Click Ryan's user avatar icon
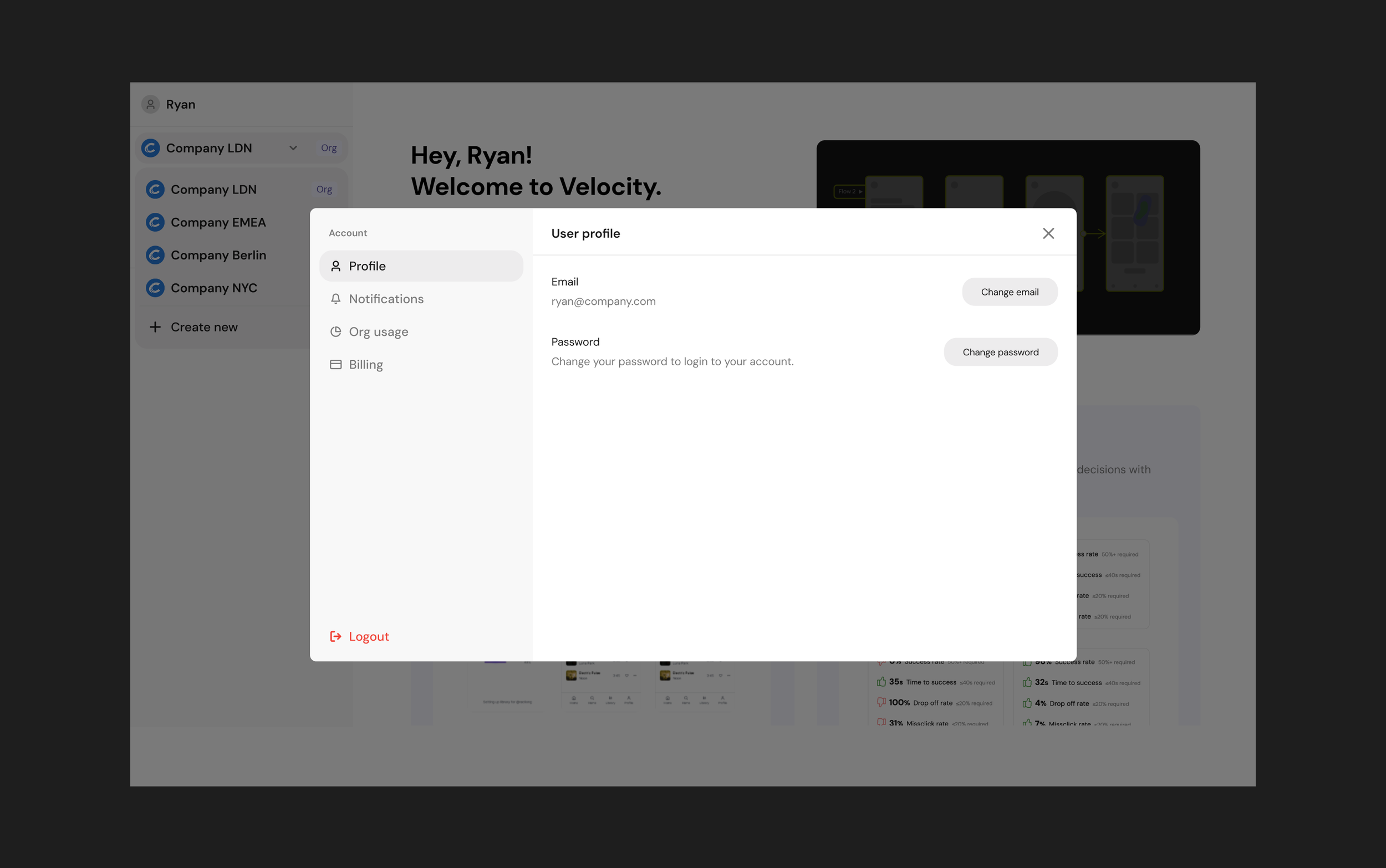 click(150, 104)
